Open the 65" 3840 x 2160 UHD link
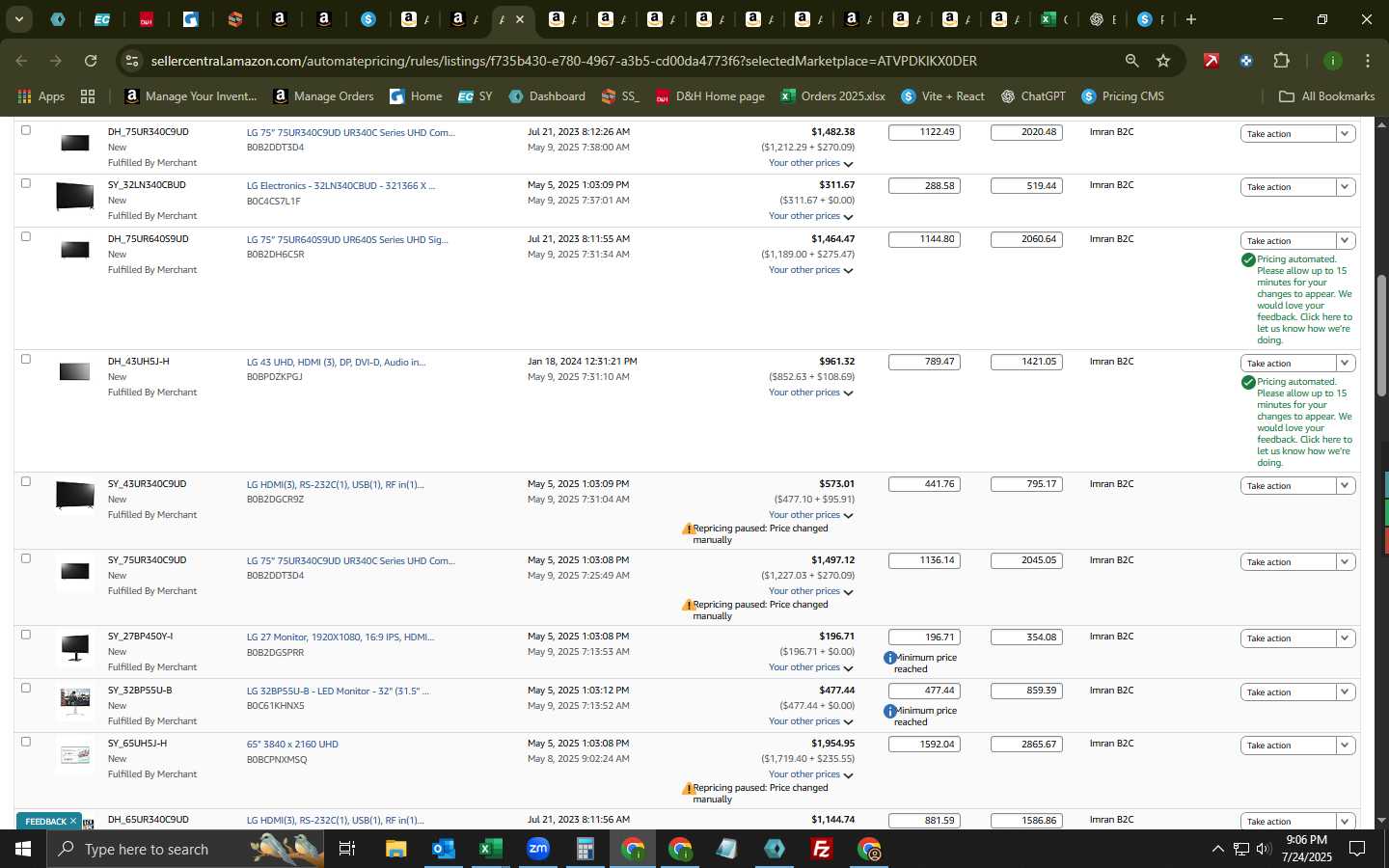Screen dimensions: 1389x868 click(x=292, y=745)
